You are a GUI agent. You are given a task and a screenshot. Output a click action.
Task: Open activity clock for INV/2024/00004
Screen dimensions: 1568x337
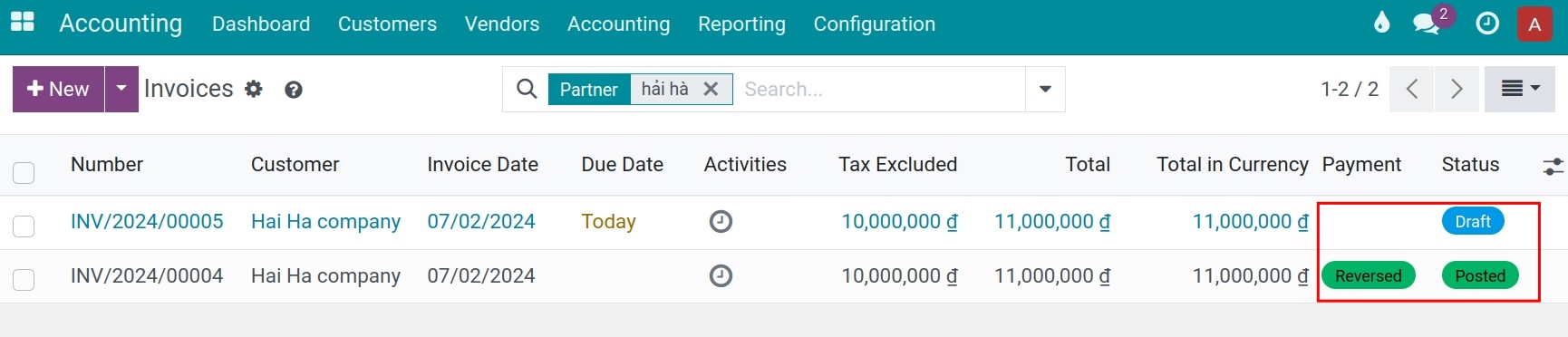click(x=721, y=275)
